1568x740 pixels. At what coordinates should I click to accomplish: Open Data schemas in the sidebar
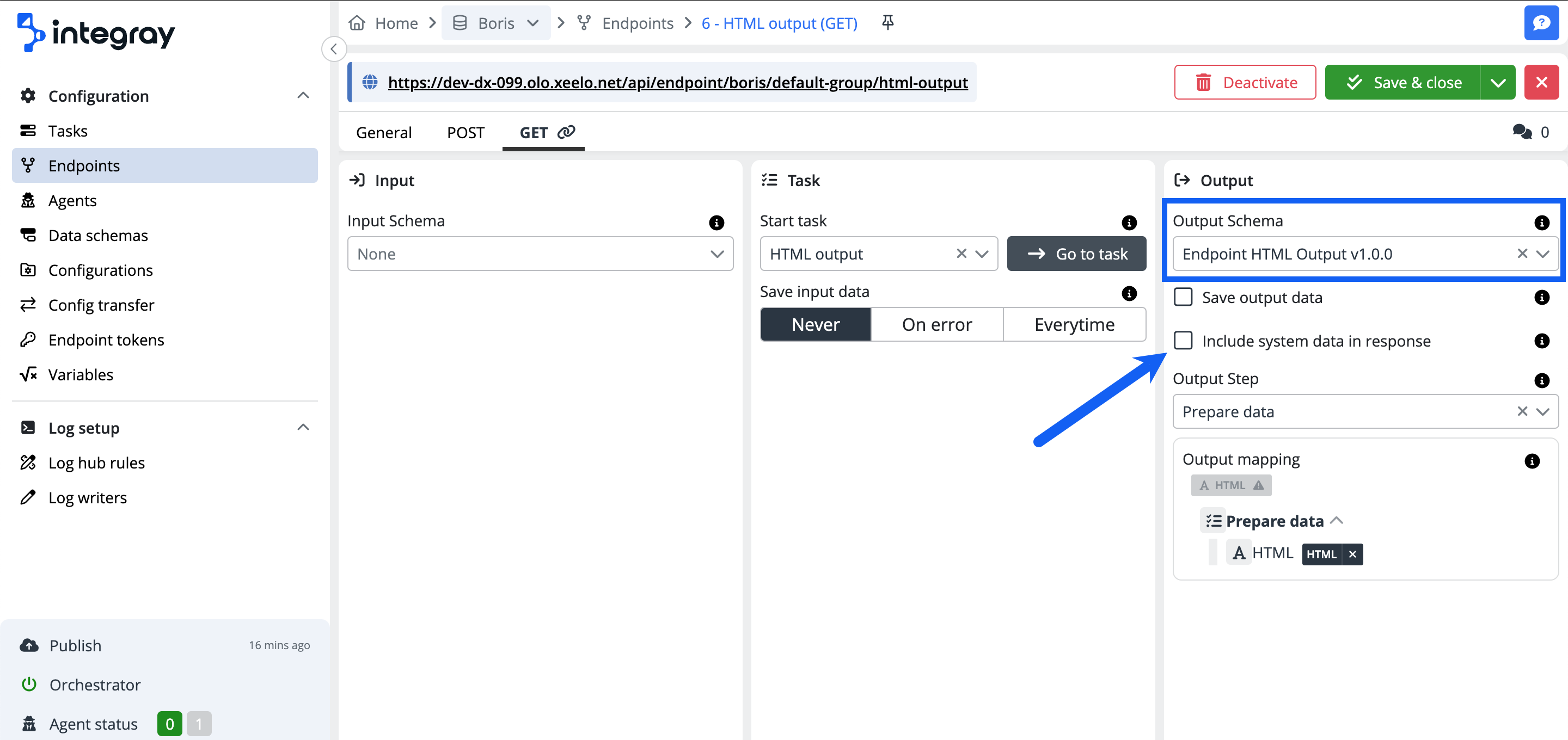click(98, 236)
